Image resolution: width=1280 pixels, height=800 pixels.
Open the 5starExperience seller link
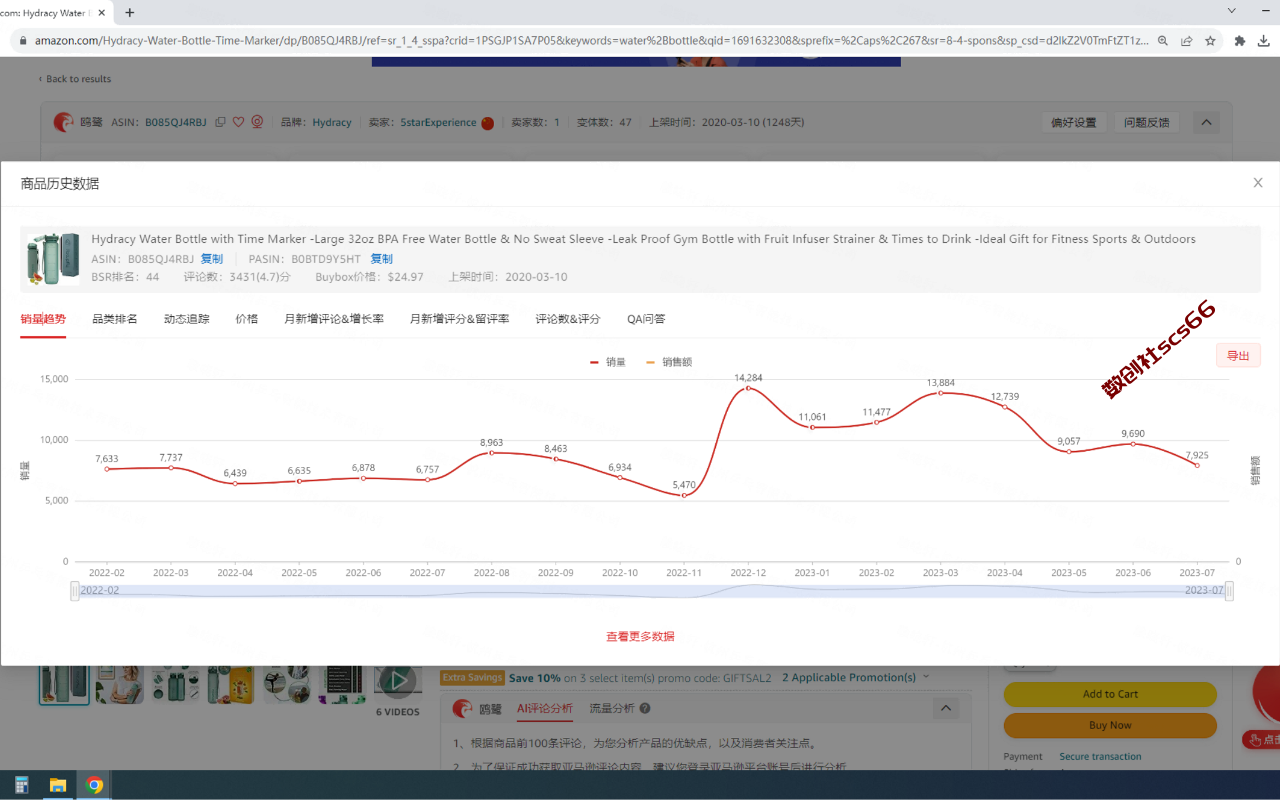pyautogui.click(x=438, y=123)
